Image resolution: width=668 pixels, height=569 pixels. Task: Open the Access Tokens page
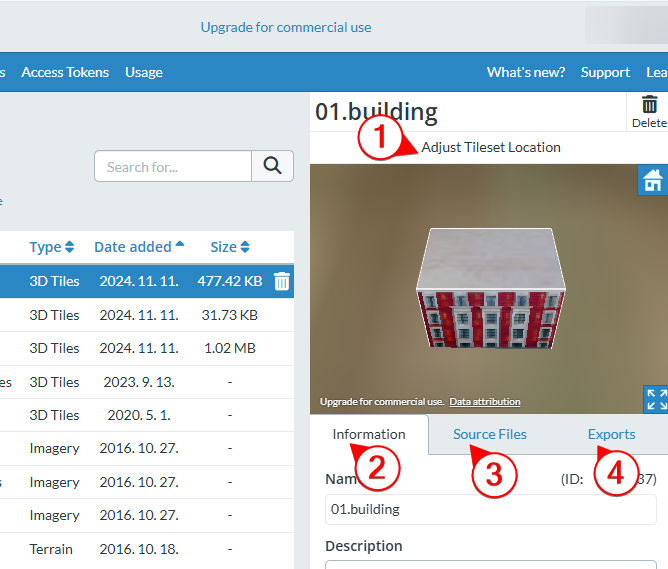[x=64, y=72]
